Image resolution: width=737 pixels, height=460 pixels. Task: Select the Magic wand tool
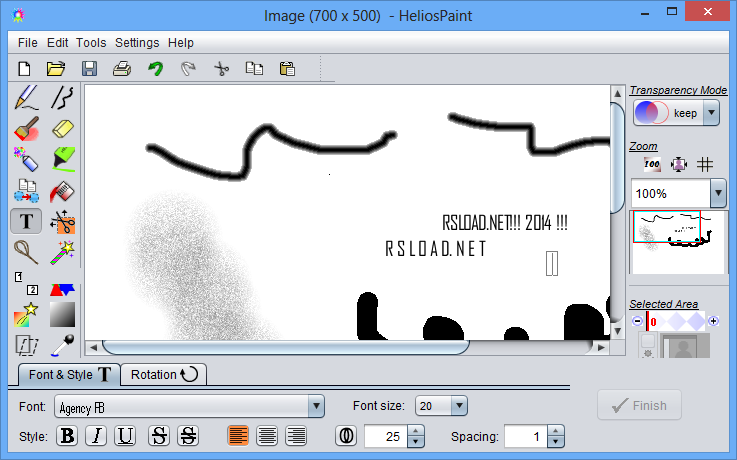(x=63, y=252)
